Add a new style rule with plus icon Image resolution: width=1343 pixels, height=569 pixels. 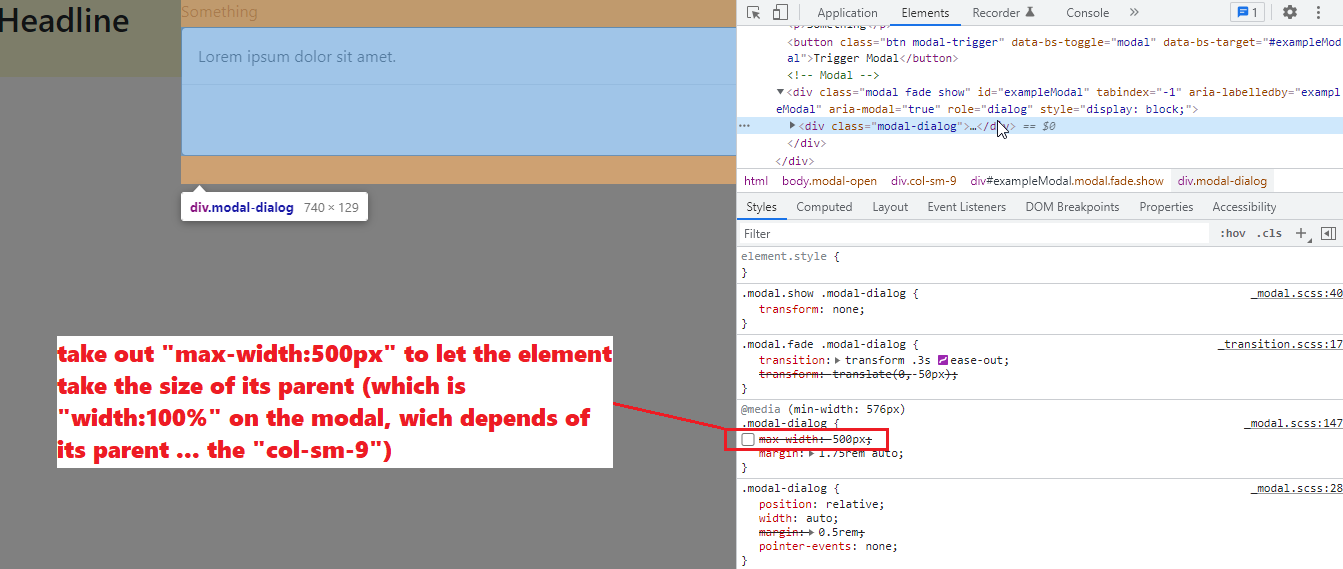pyautogui.click(x=1301, y=233)
